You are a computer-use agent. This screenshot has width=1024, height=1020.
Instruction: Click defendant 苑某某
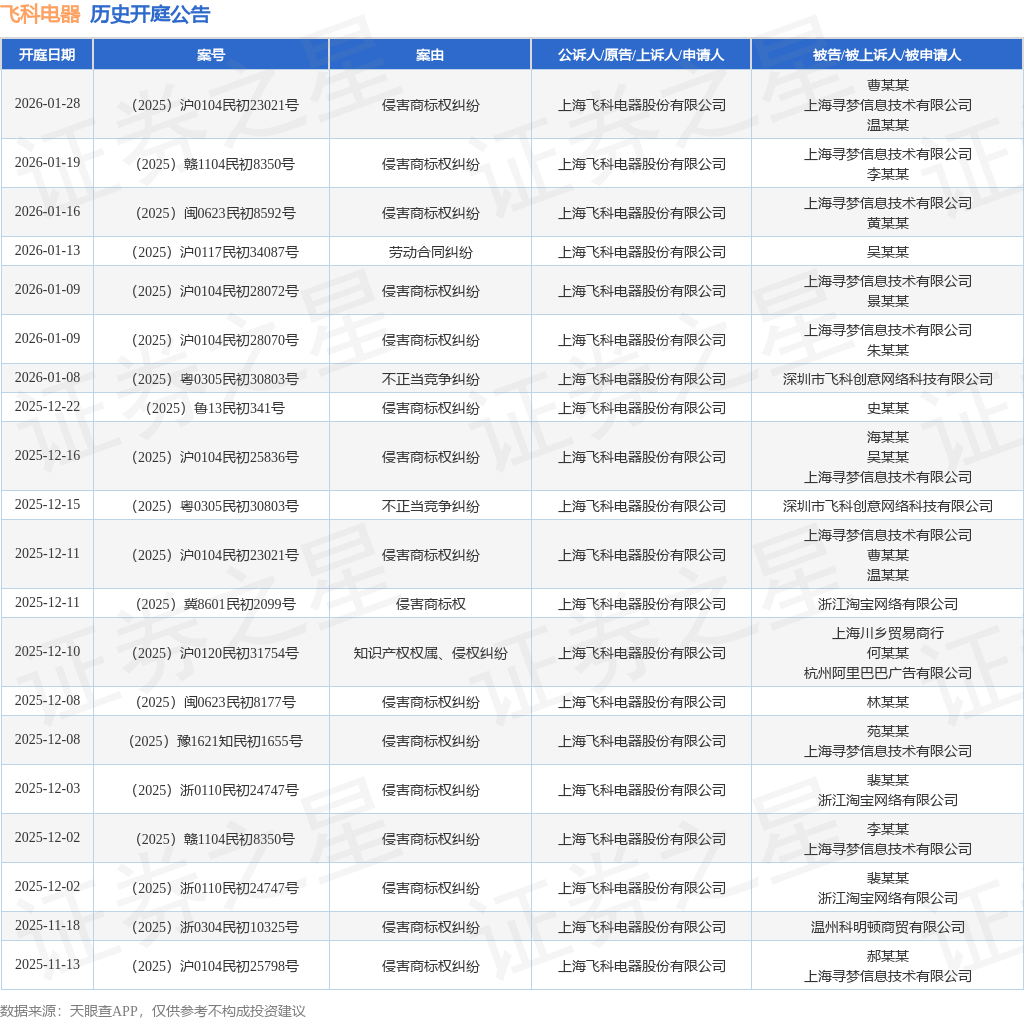coord(888,731)
